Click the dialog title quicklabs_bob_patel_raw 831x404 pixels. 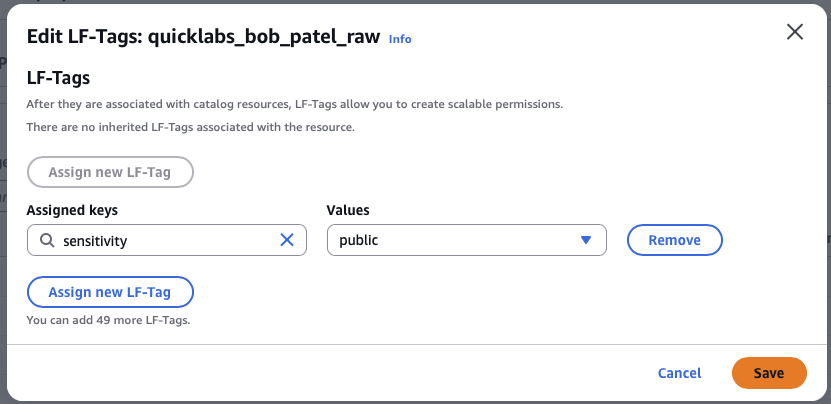coord(204,37)
